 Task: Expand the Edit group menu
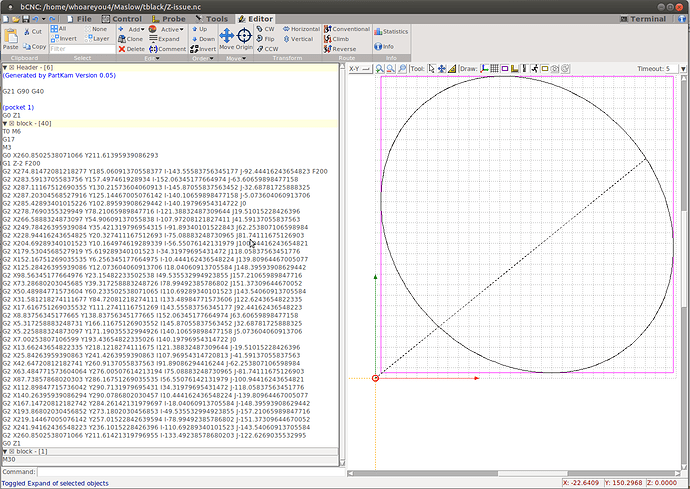click(152, 58)
